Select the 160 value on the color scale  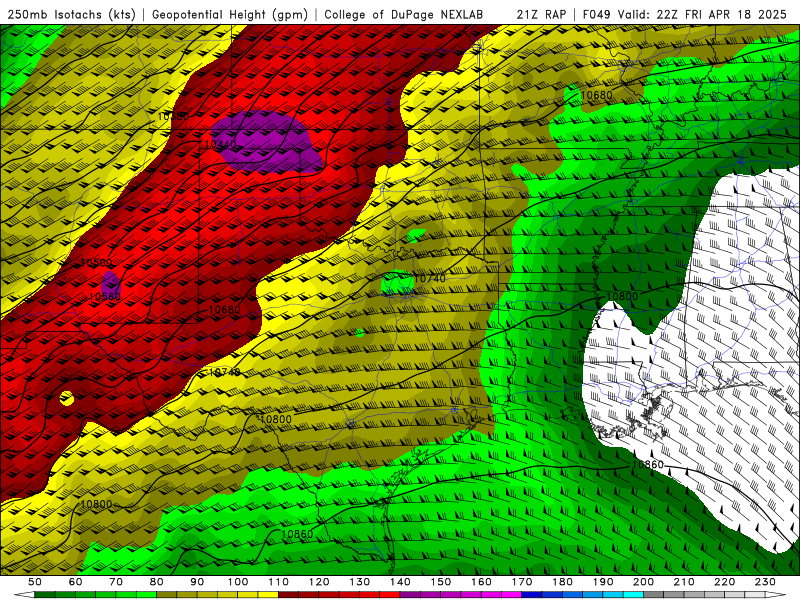[x=481, y=582]
